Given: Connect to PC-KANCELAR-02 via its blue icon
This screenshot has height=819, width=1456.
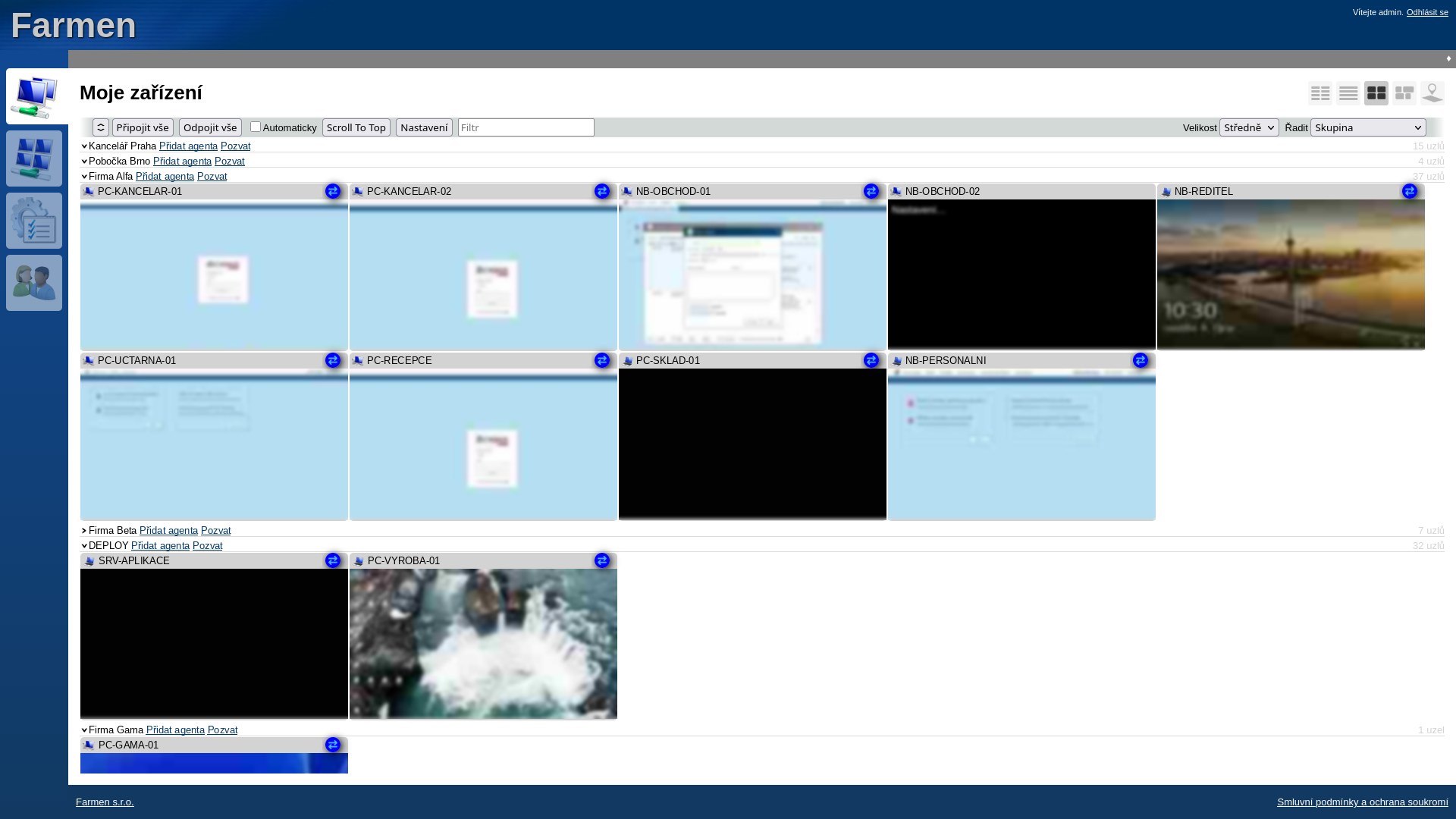Looking at the screenshot, I should tap(602, 191).
